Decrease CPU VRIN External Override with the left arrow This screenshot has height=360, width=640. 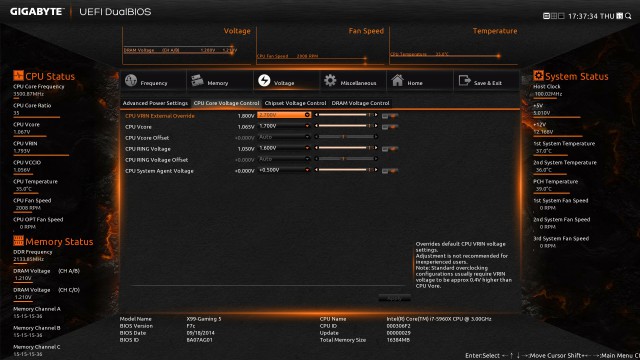coord(316,115)
